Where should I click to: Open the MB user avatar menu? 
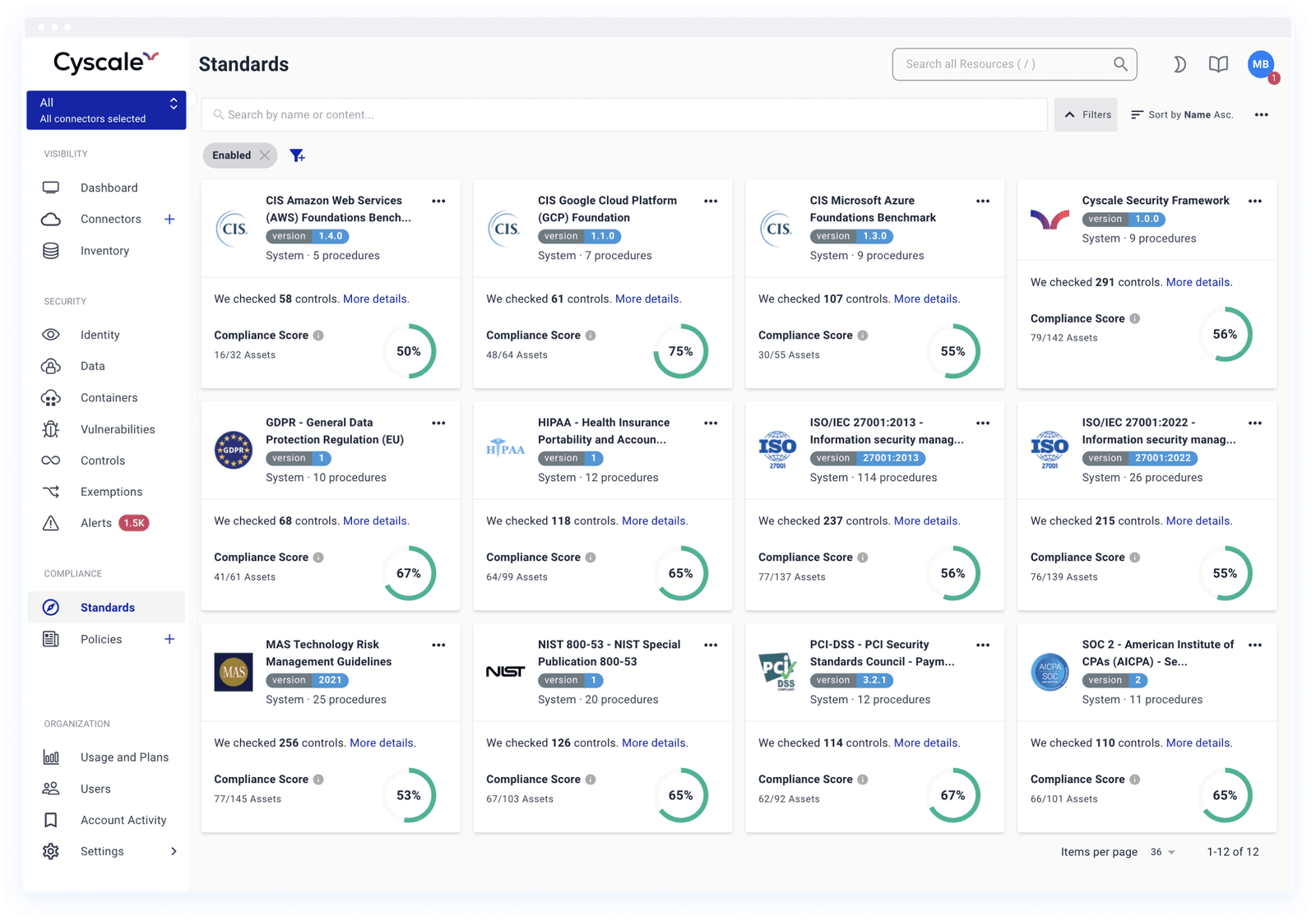pyautogui.click(x=1259, y=64)
